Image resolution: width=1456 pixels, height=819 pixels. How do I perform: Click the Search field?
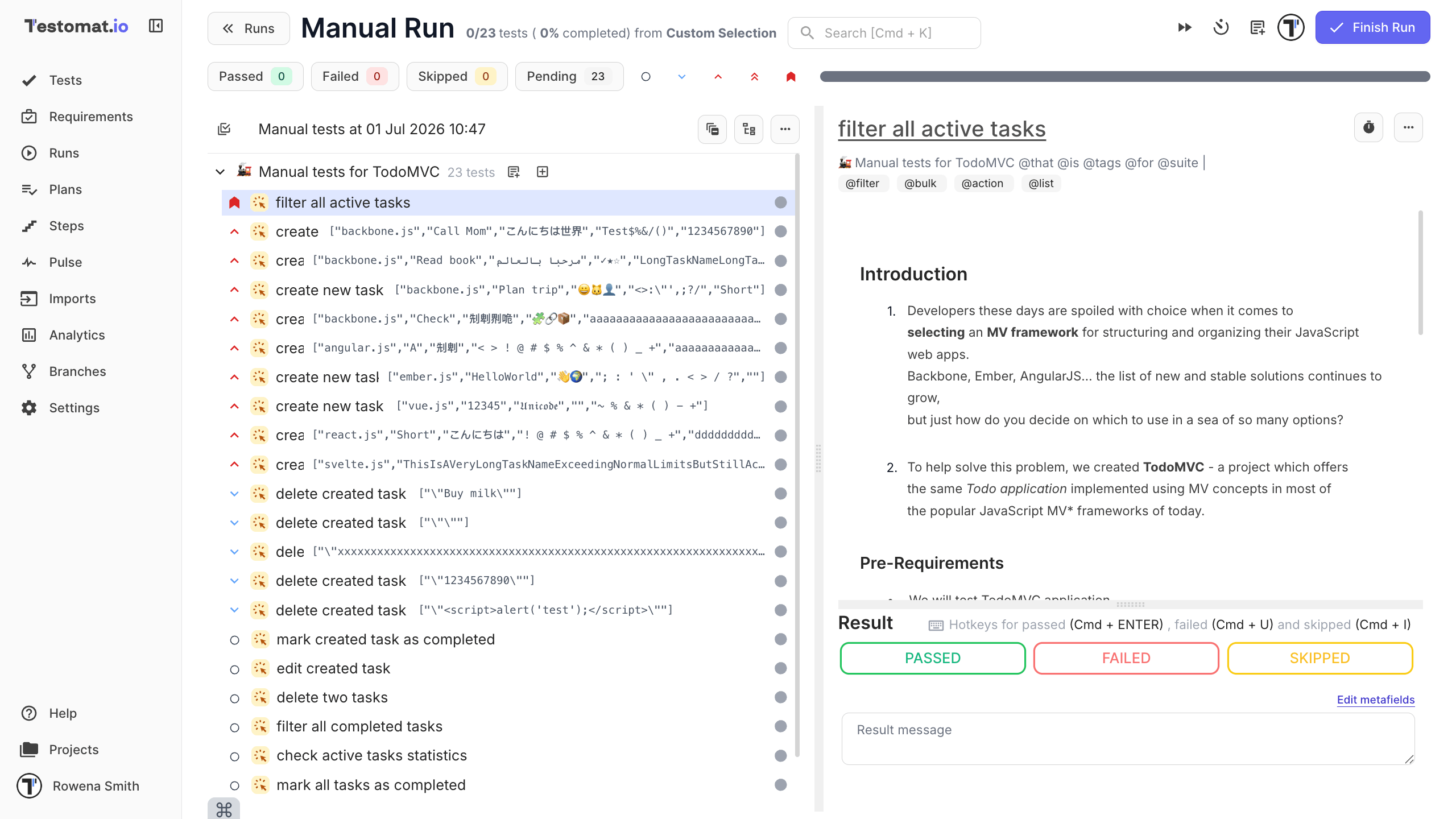(884, 33)
